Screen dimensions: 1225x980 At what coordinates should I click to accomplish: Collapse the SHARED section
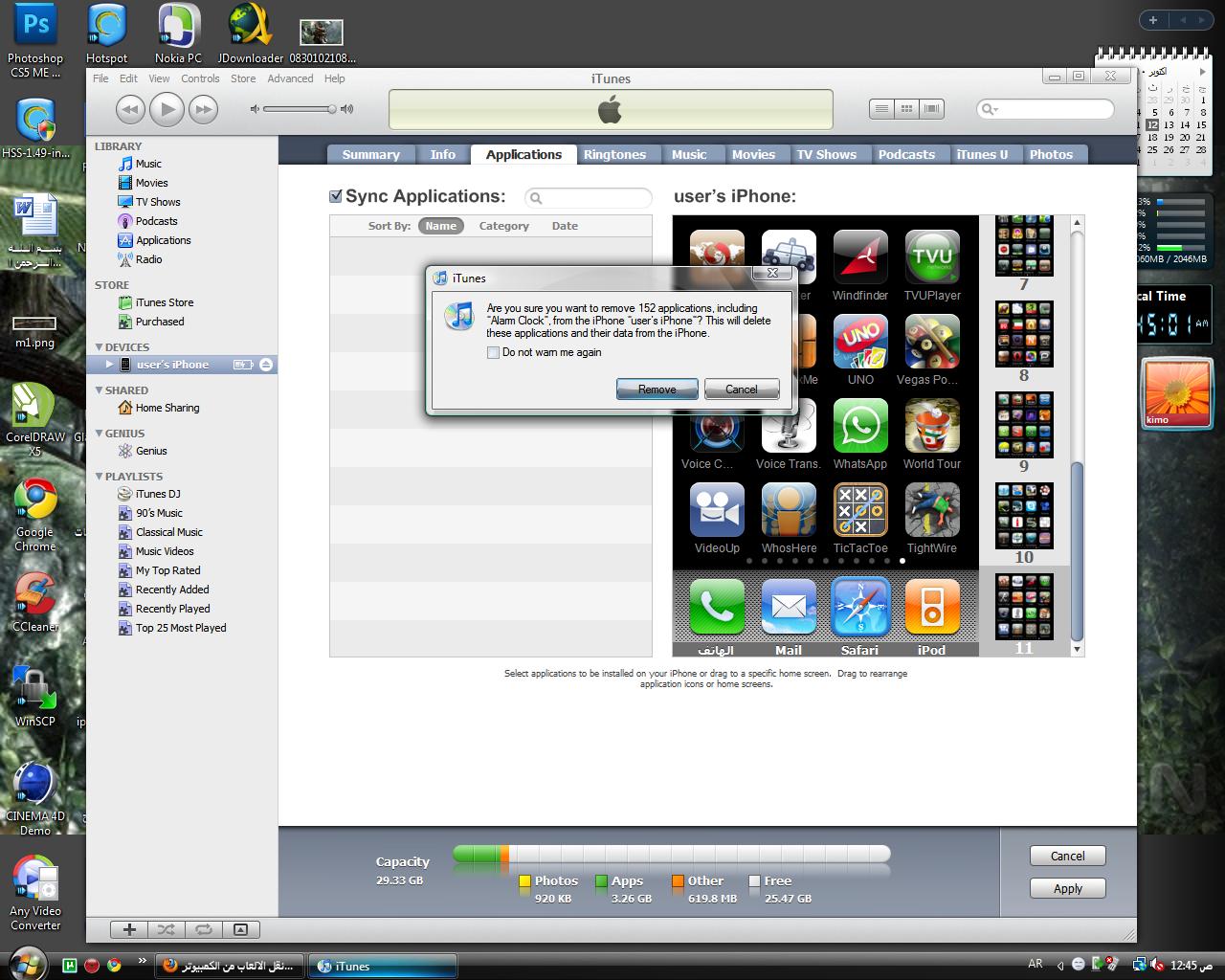tap(99, 390)
